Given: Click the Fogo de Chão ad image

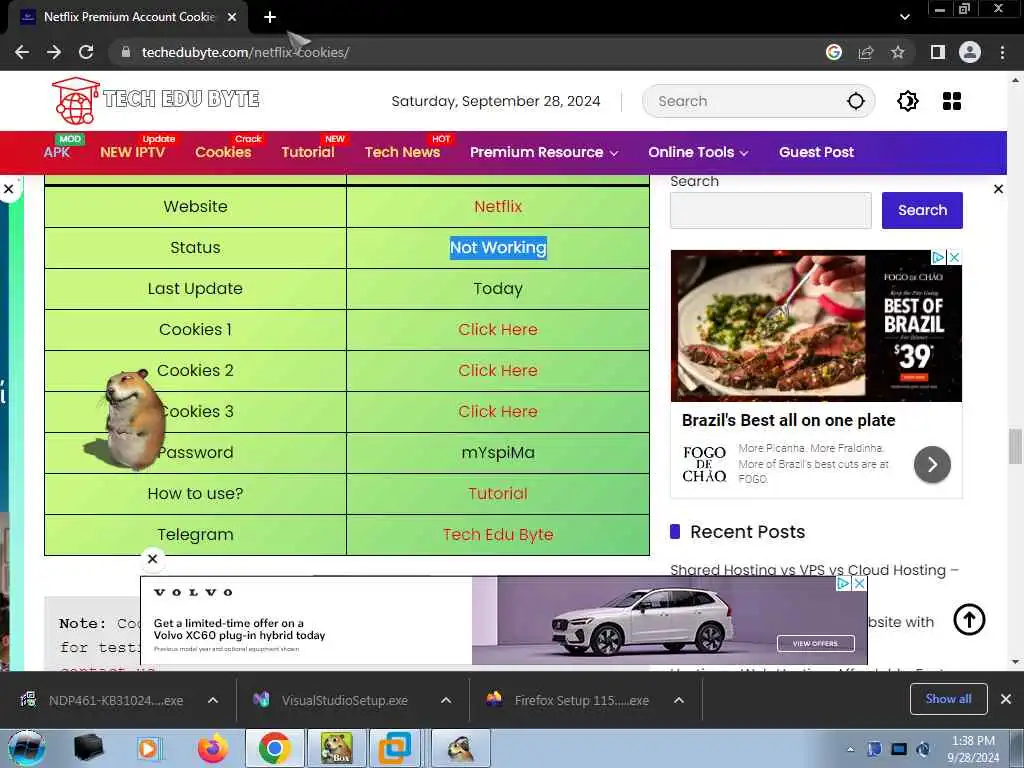Looking at the screenshot, I should 816,326.
